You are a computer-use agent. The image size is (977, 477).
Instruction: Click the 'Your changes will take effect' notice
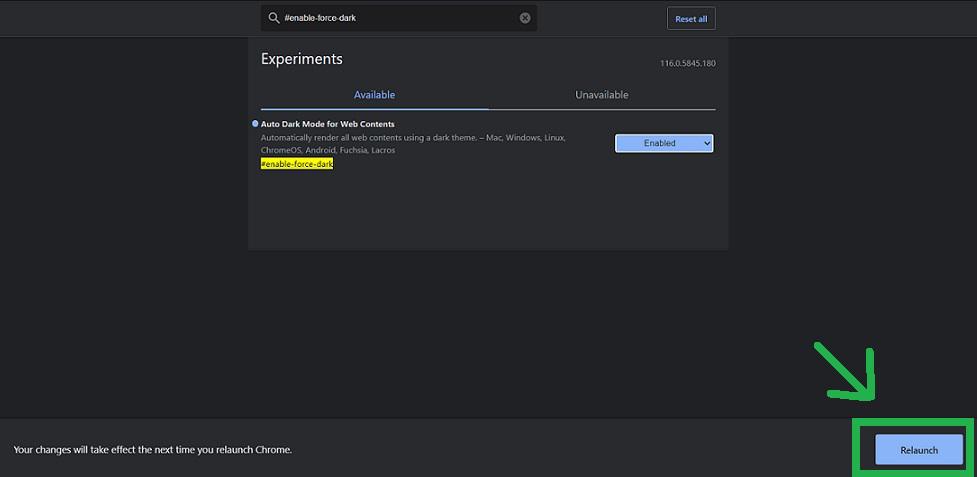tap(153, 450)
